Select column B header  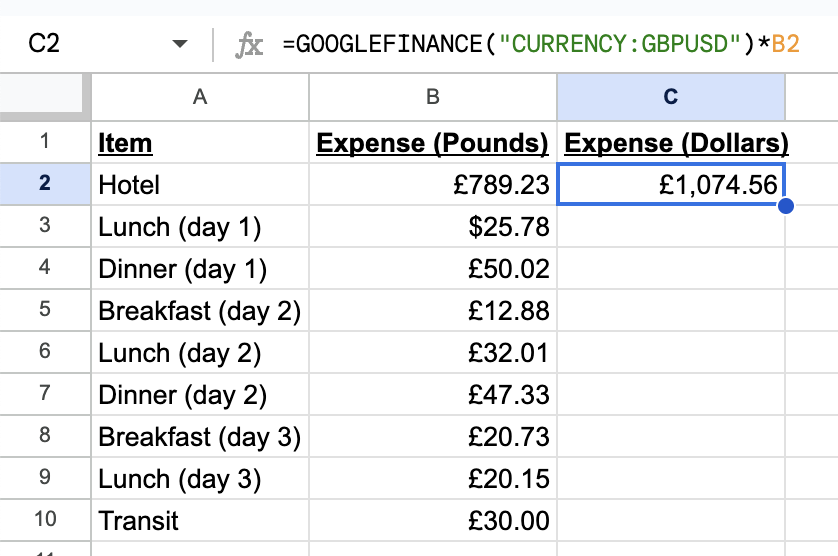point(432,96)
